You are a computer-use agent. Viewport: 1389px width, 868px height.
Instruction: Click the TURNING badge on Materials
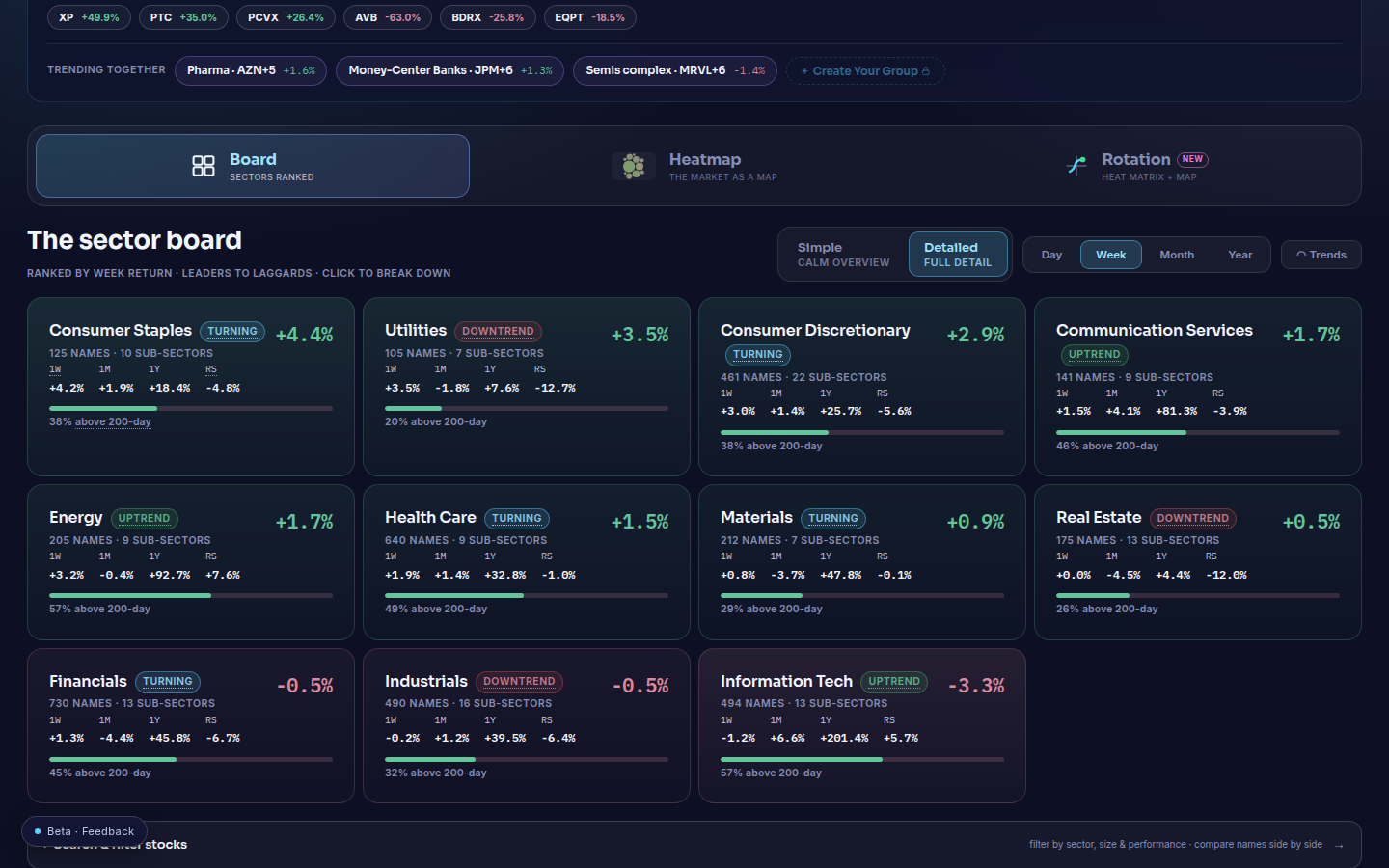pos(833,518)
